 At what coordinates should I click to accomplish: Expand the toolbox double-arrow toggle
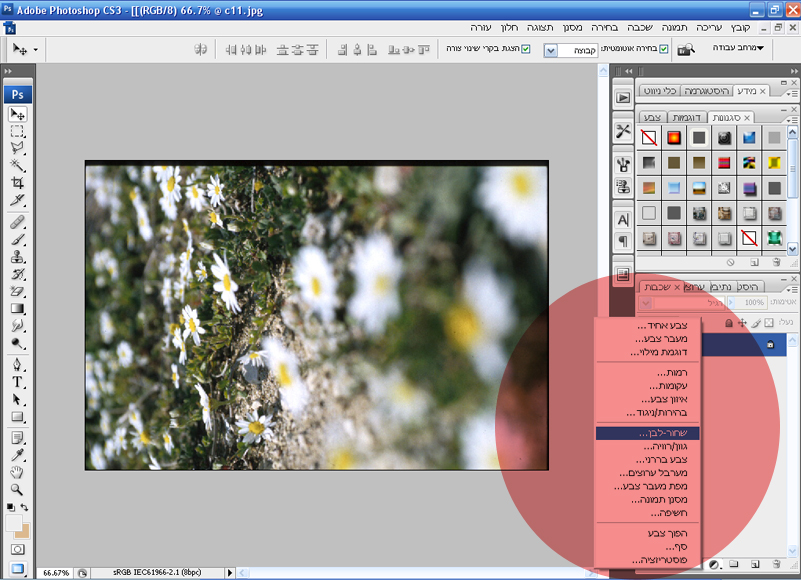coord(8,71)
